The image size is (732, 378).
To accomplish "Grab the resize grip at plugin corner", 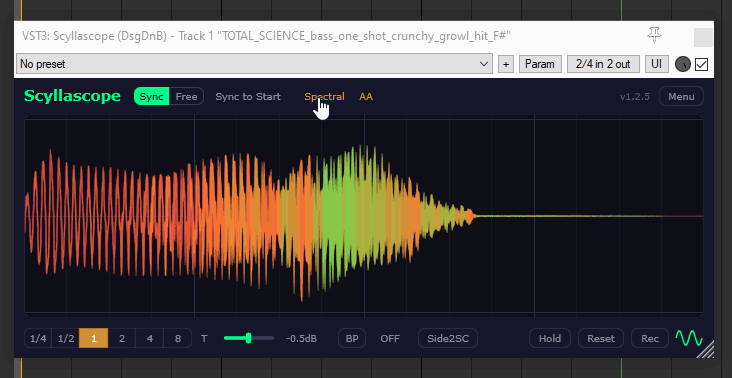I will [x=705, y=350].
